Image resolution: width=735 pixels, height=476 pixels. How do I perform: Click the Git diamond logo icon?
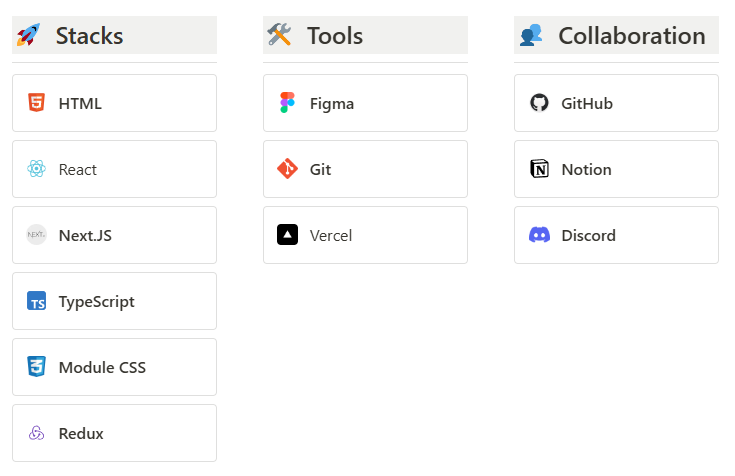point(288,169)
